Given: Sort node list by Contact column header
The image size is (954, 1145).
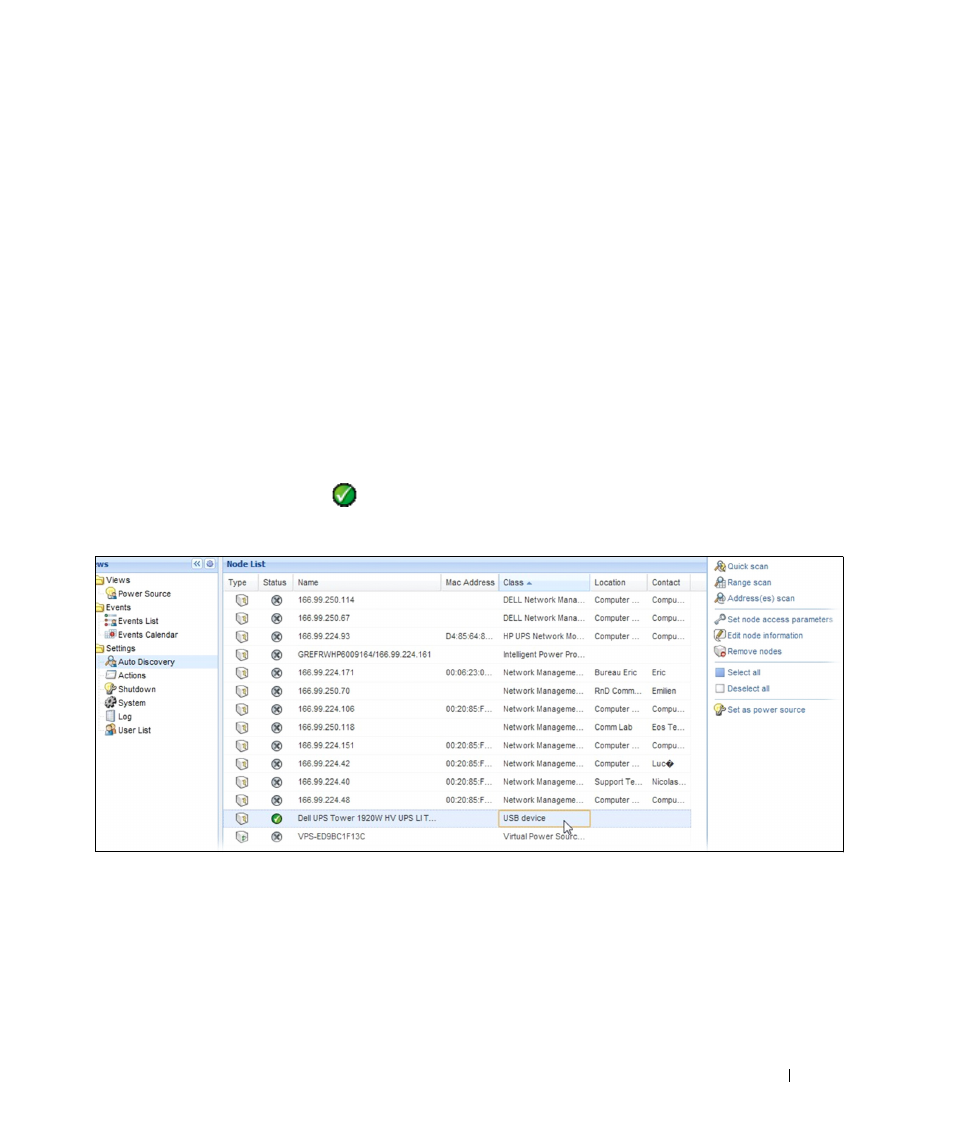Looking at the screenshot, I should pos(668,583).
